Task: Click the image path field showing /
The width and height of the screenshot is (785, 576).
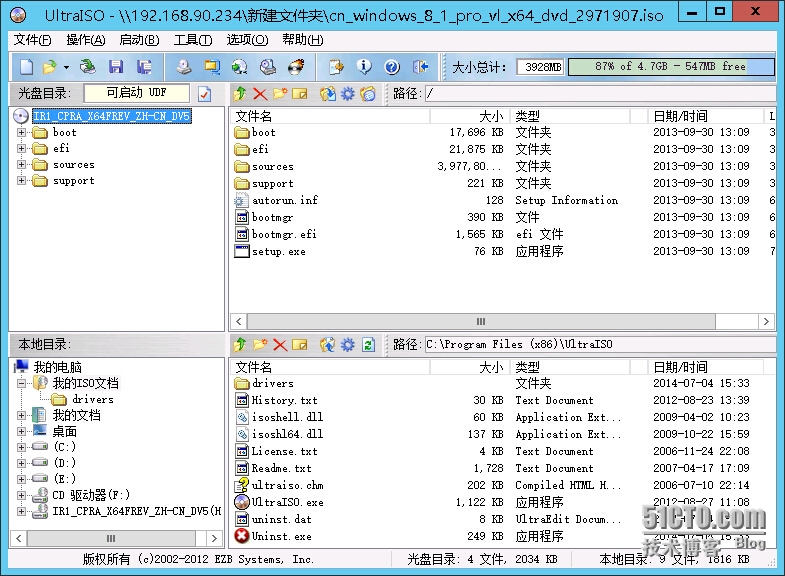Action: 600,93
